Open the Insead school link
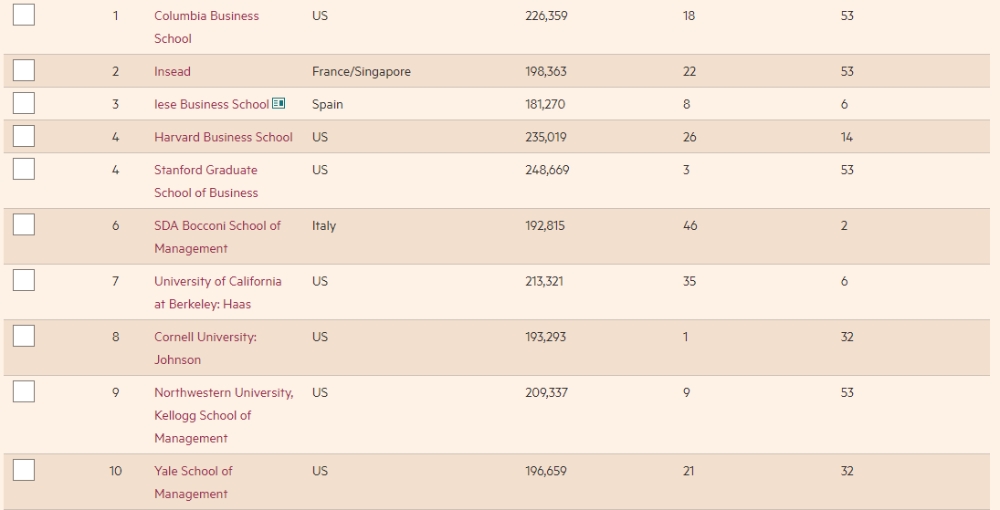The width and height of the screenshot is (1000, 510). [x=172, y=71]
